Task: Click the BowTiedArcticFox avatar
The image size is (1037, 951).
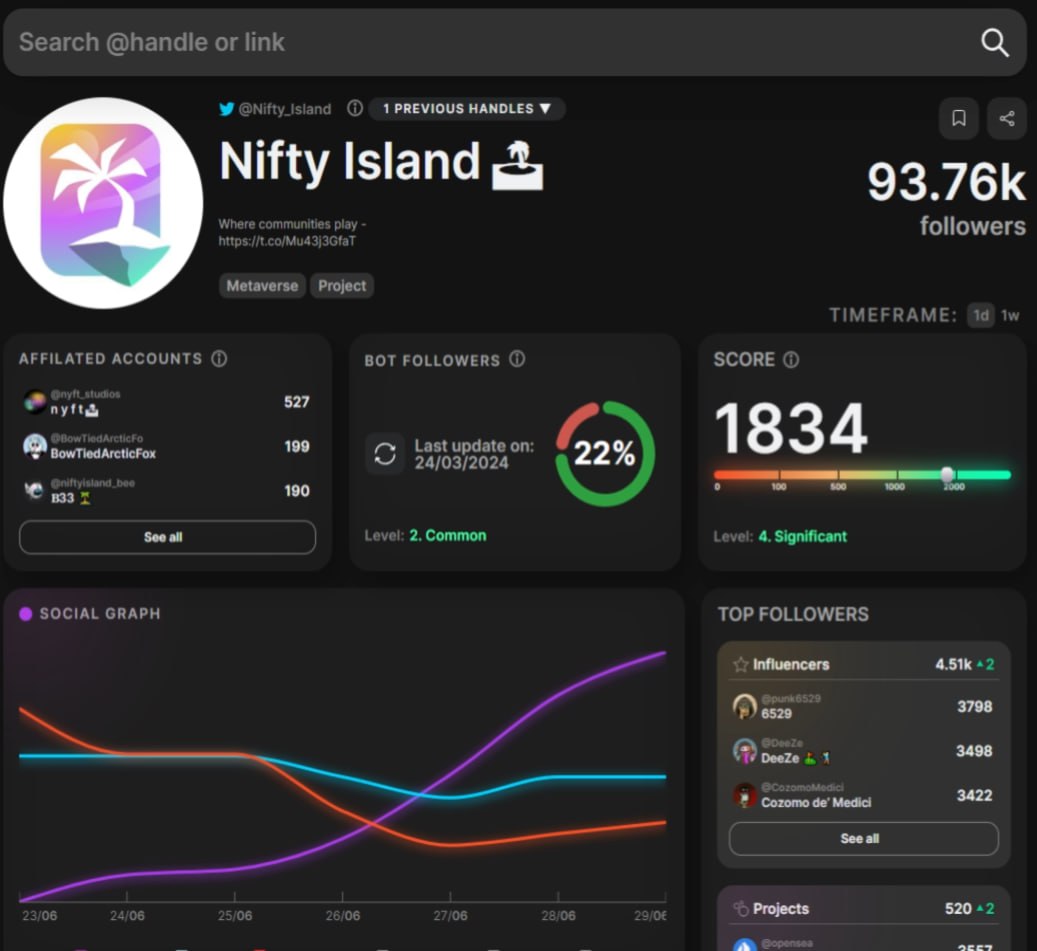Action: click(x=34, y=446)
